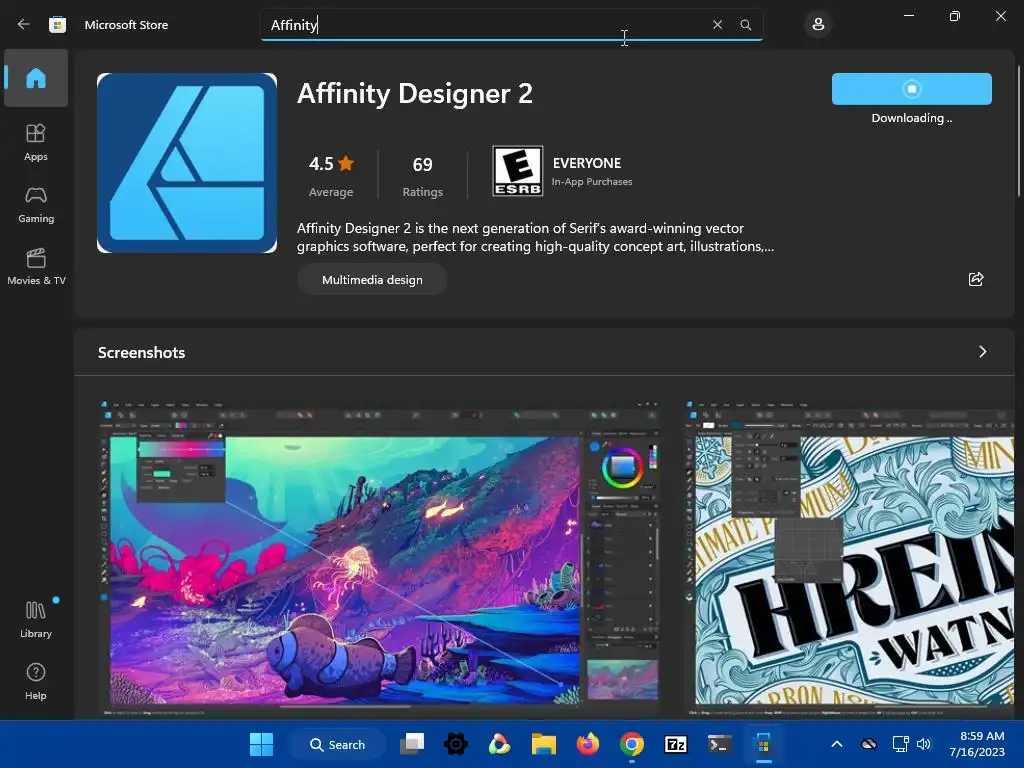Click the Microsoft Store logo icon
The height and width of the screenshot is (768, 1024).
57,24
